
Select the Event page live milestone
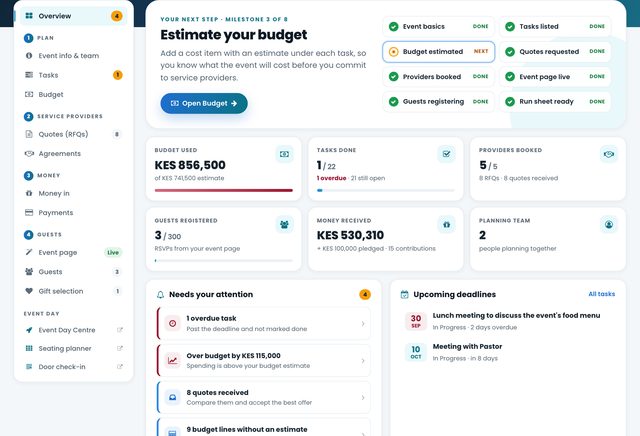pyautogui.click(x=555, y=76)
